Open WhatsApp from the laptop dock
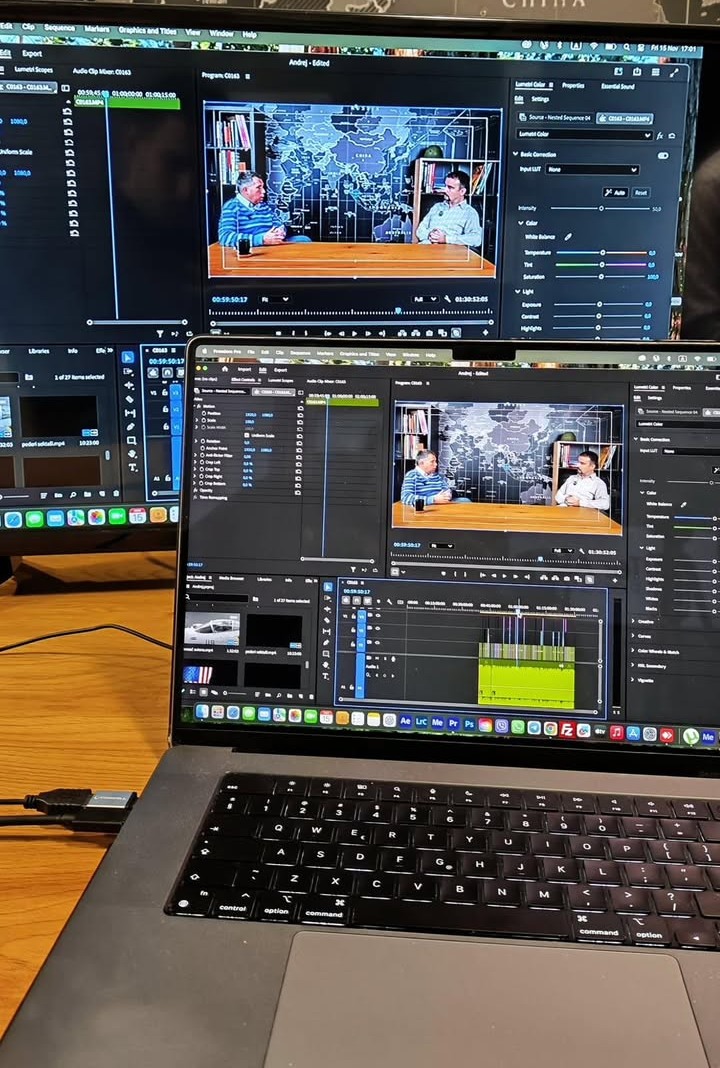The height and width of the screenshot is (1068, 720). 518,727
